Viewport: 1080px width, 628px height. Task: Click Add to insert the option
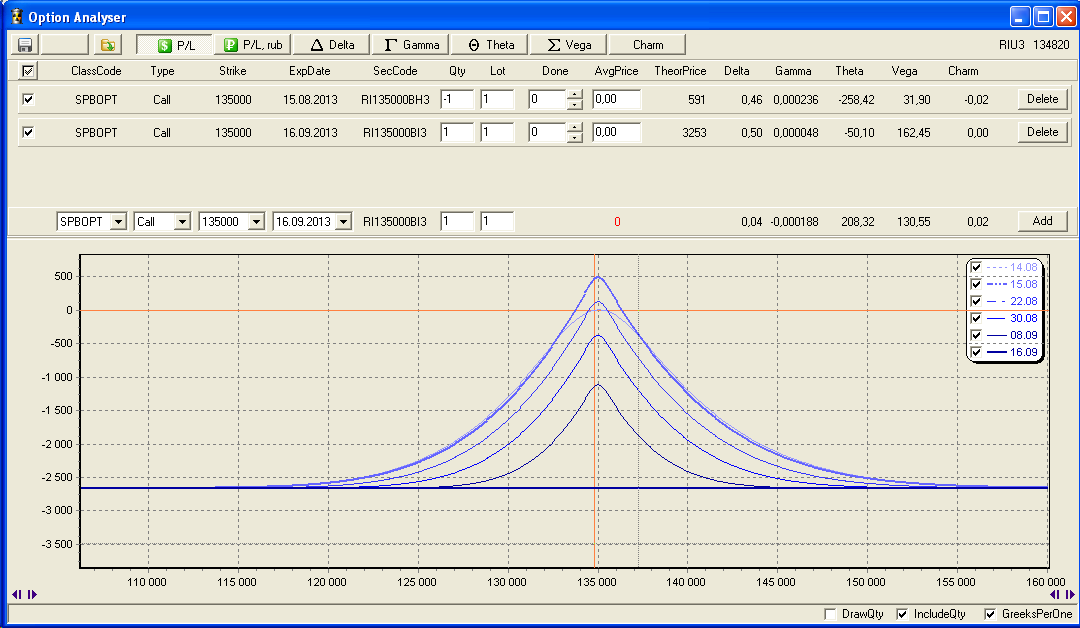(1042, 221)
